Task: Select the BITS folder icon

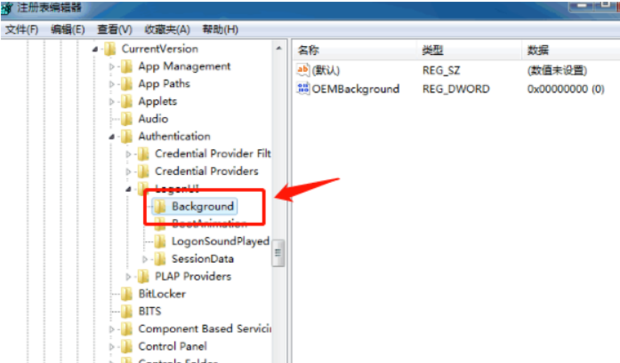Action: click(127, 311)
